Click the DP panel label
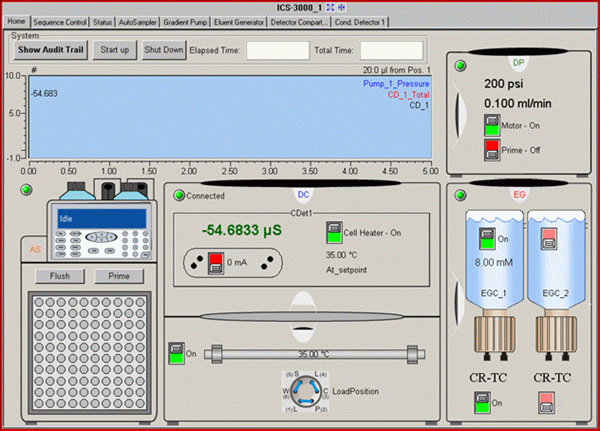 (x=518, y=63)
